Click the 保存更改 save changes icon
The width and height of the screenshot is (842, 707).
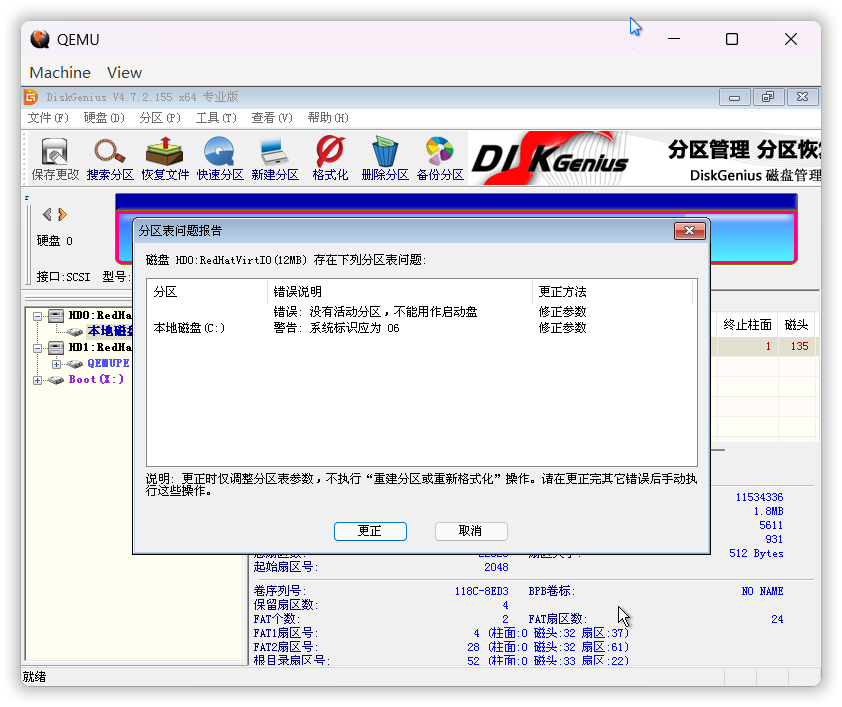point(55,159)
